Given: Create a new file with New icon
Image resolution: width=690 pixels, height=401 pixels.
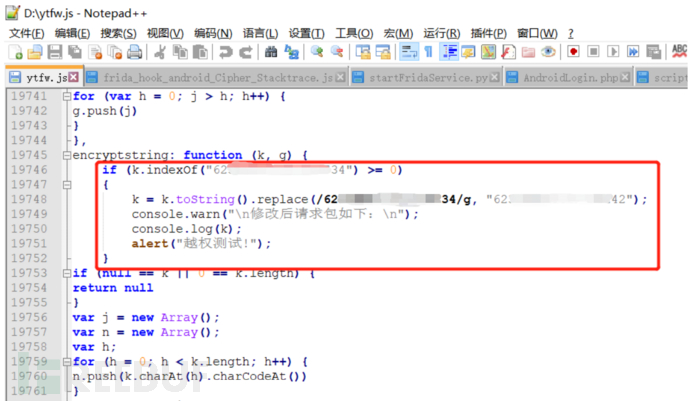Looking at the screenshot, I should point(15,52).
